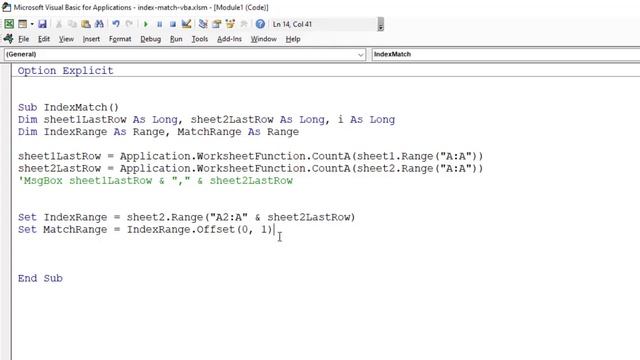640x360 pixels.
Task: Open the Project Explorer icon
Action: tap(203, 24)
